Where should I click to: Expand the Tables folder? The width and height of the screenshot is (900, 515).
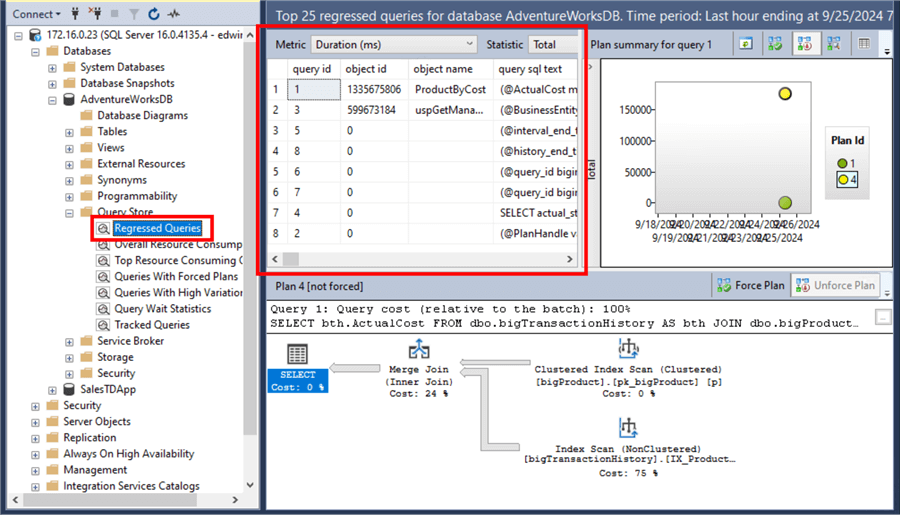[69, 132]
